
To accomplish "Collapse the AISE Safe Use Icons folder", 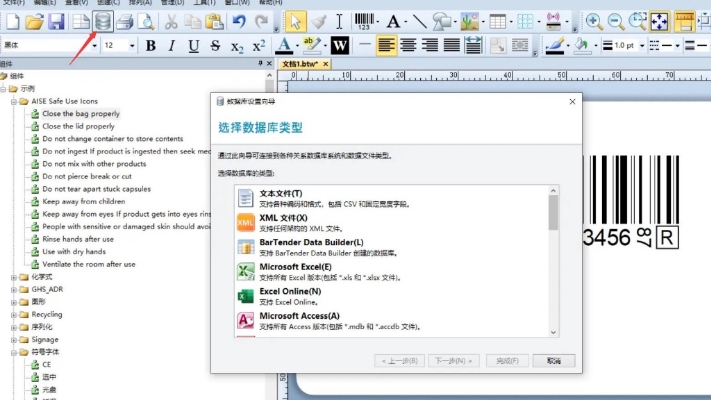I will 14,102.
